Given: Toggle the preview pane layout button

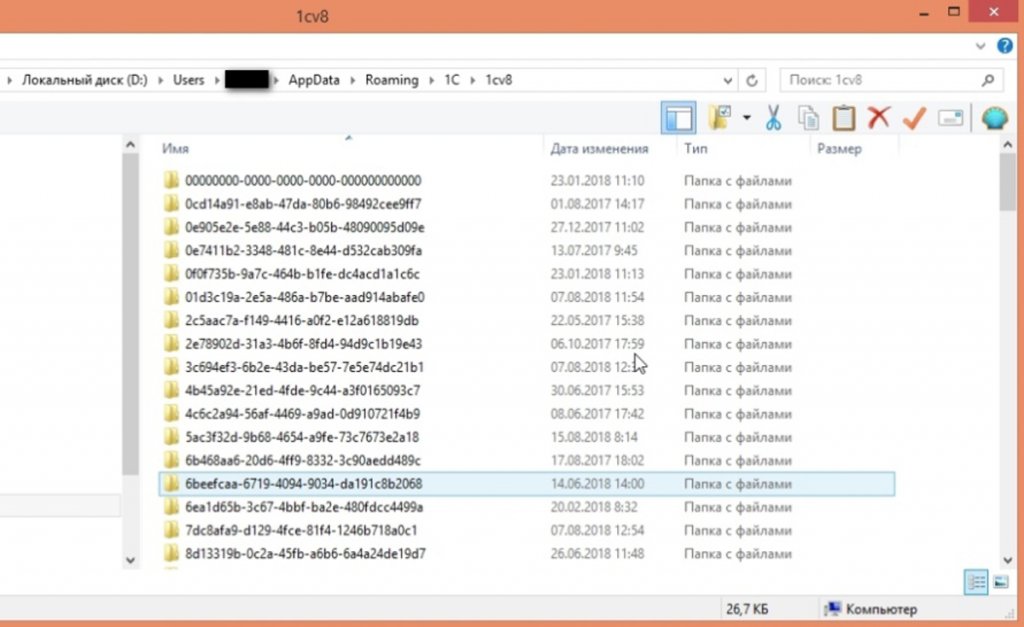Looking at the screenshot, I should 679,118.
